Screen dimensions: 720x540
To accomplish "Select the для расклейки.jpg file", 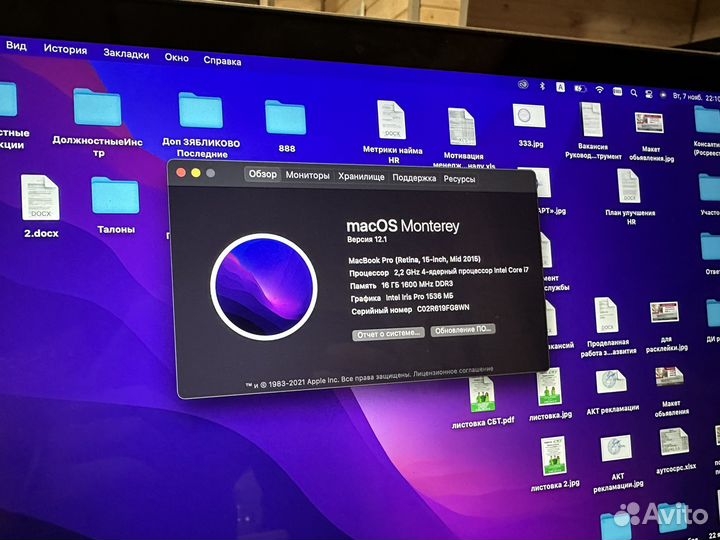I will [664, 312].
